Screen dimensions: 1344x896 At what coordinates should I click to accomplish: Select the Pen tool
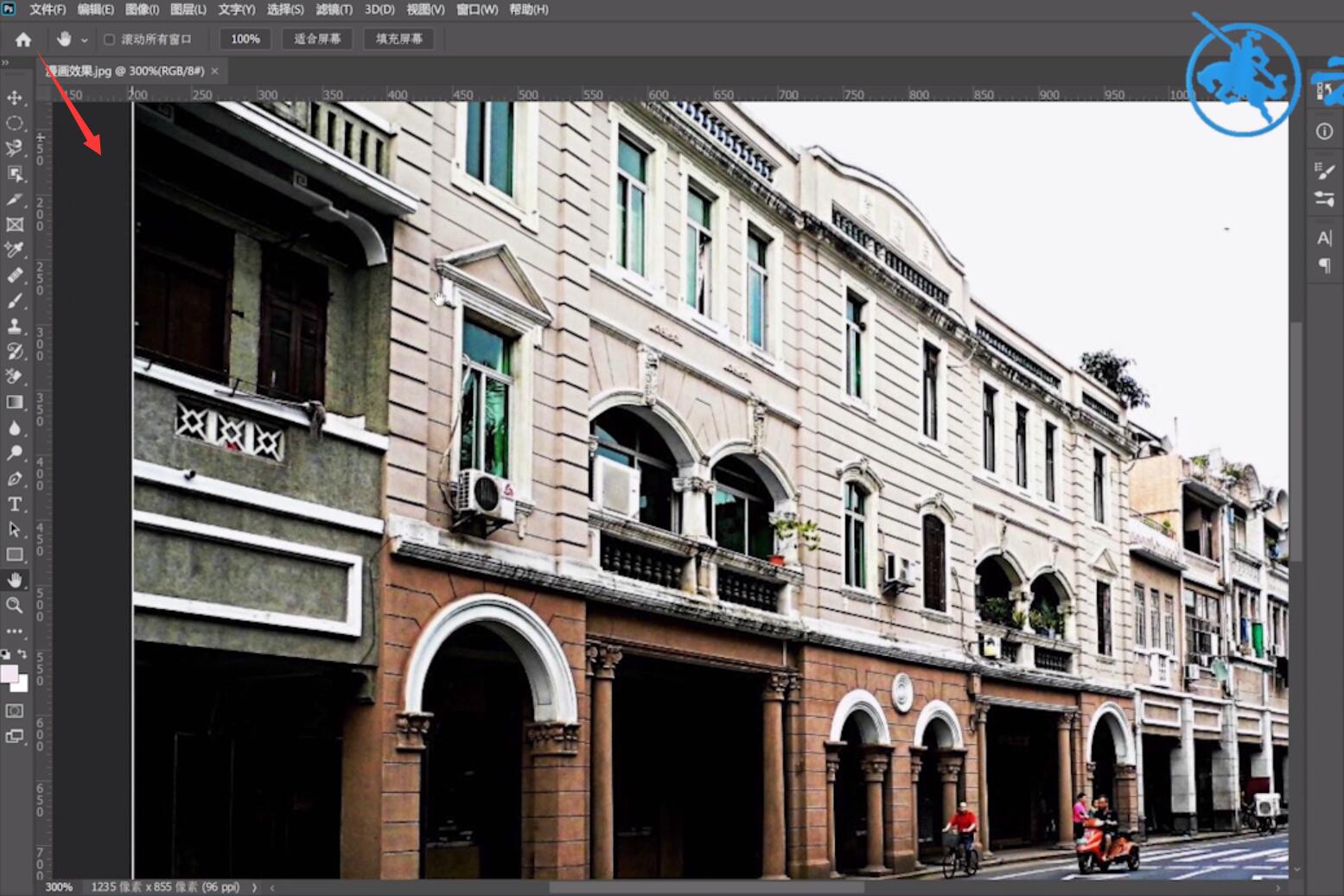[x=15, y=478]
